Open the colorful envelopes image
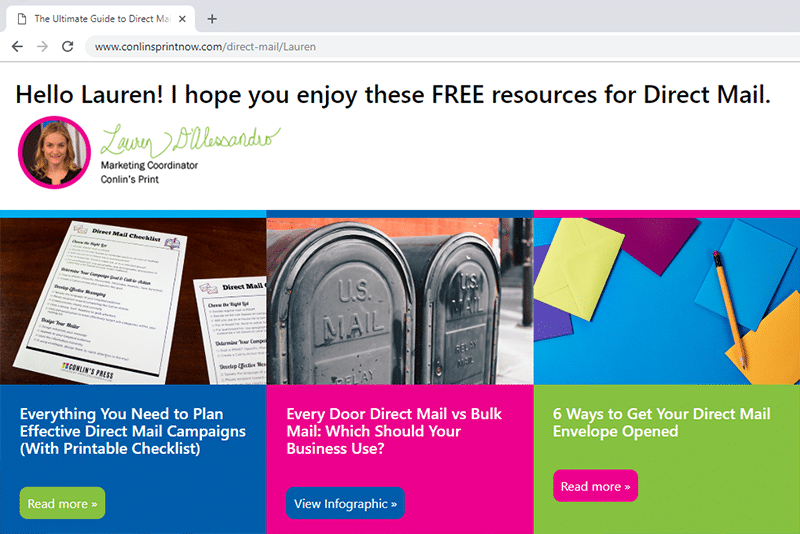The image size is (800, 534). pos(667,301)
